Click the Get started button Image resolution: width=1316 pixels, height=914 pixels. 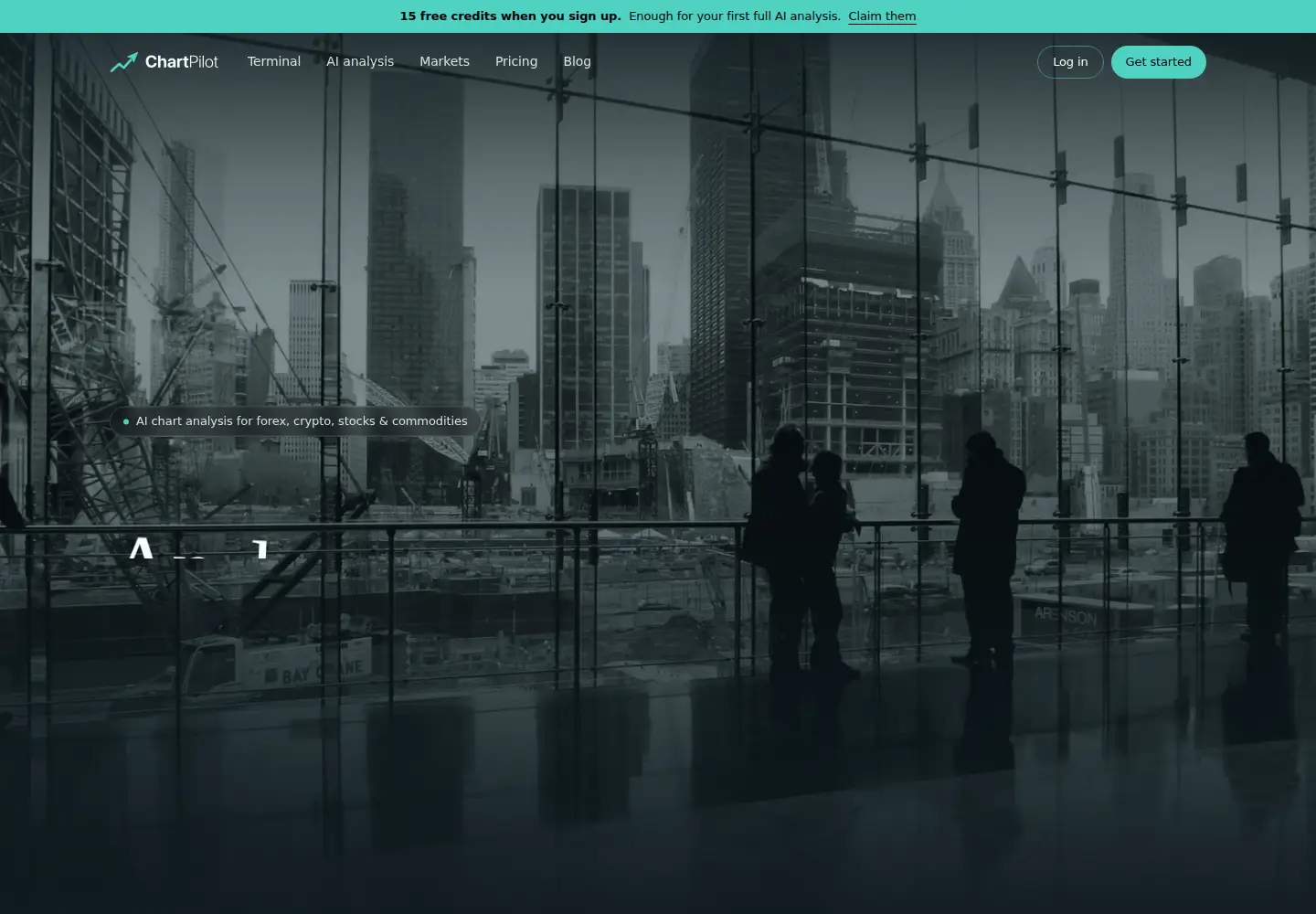pos(1158,62)
